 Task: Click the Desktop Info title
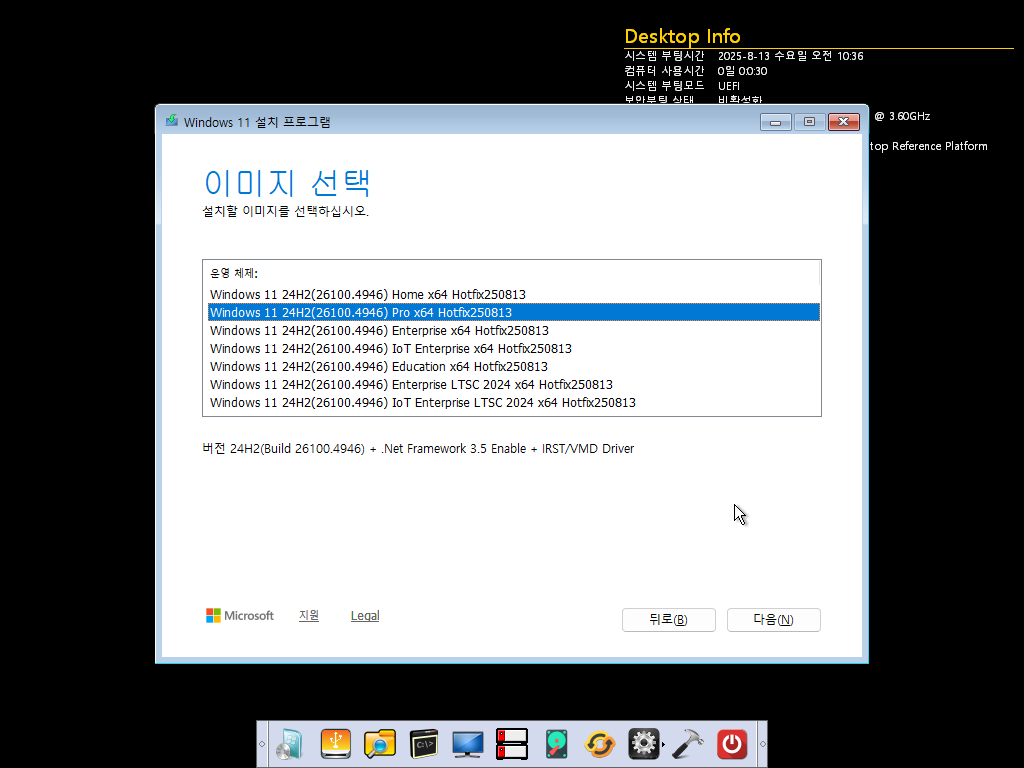pyautogui.click(x=682, y=36)
